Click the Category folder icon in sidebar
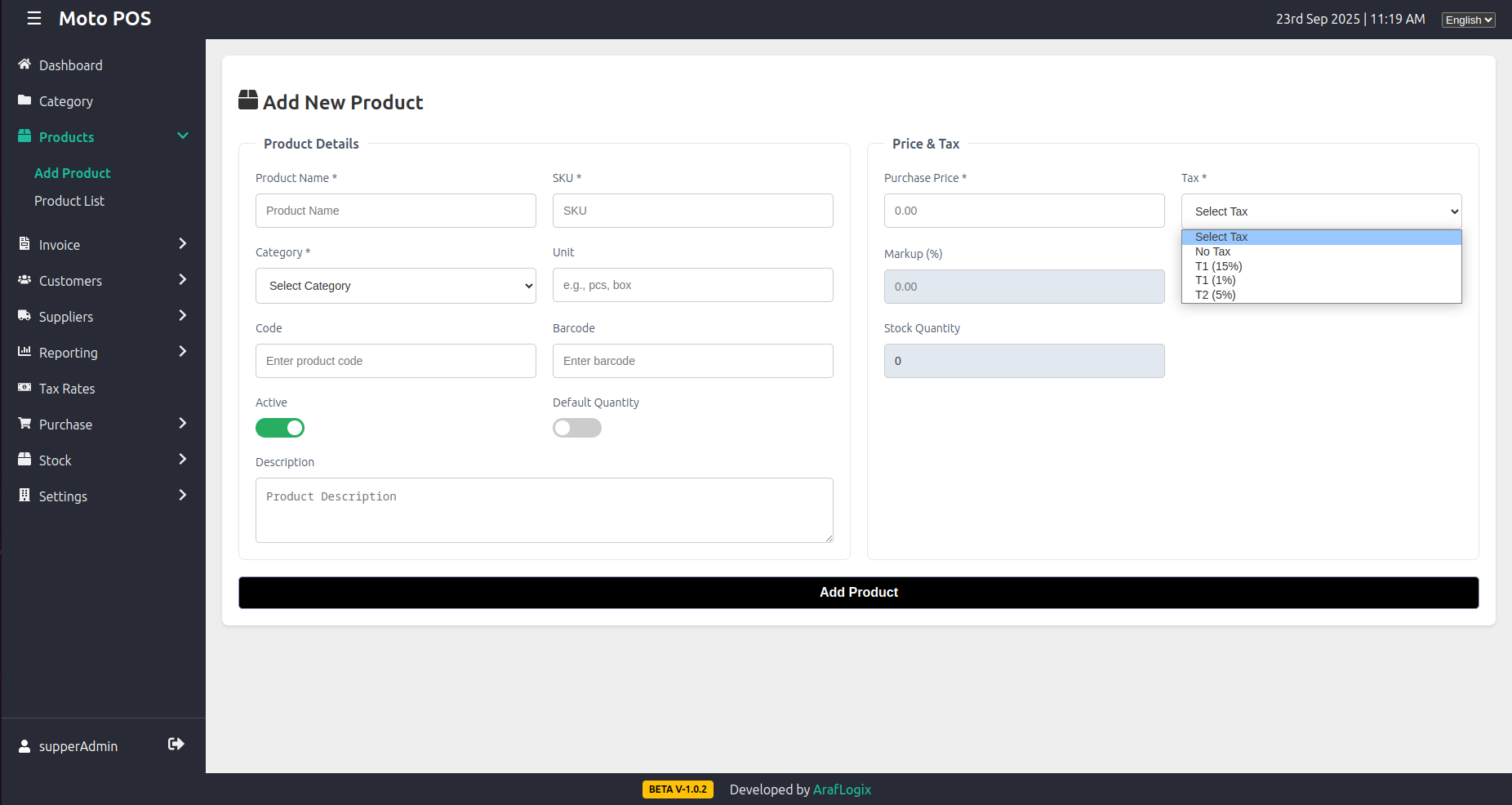Screen dimensions: 1512x805 24,100
